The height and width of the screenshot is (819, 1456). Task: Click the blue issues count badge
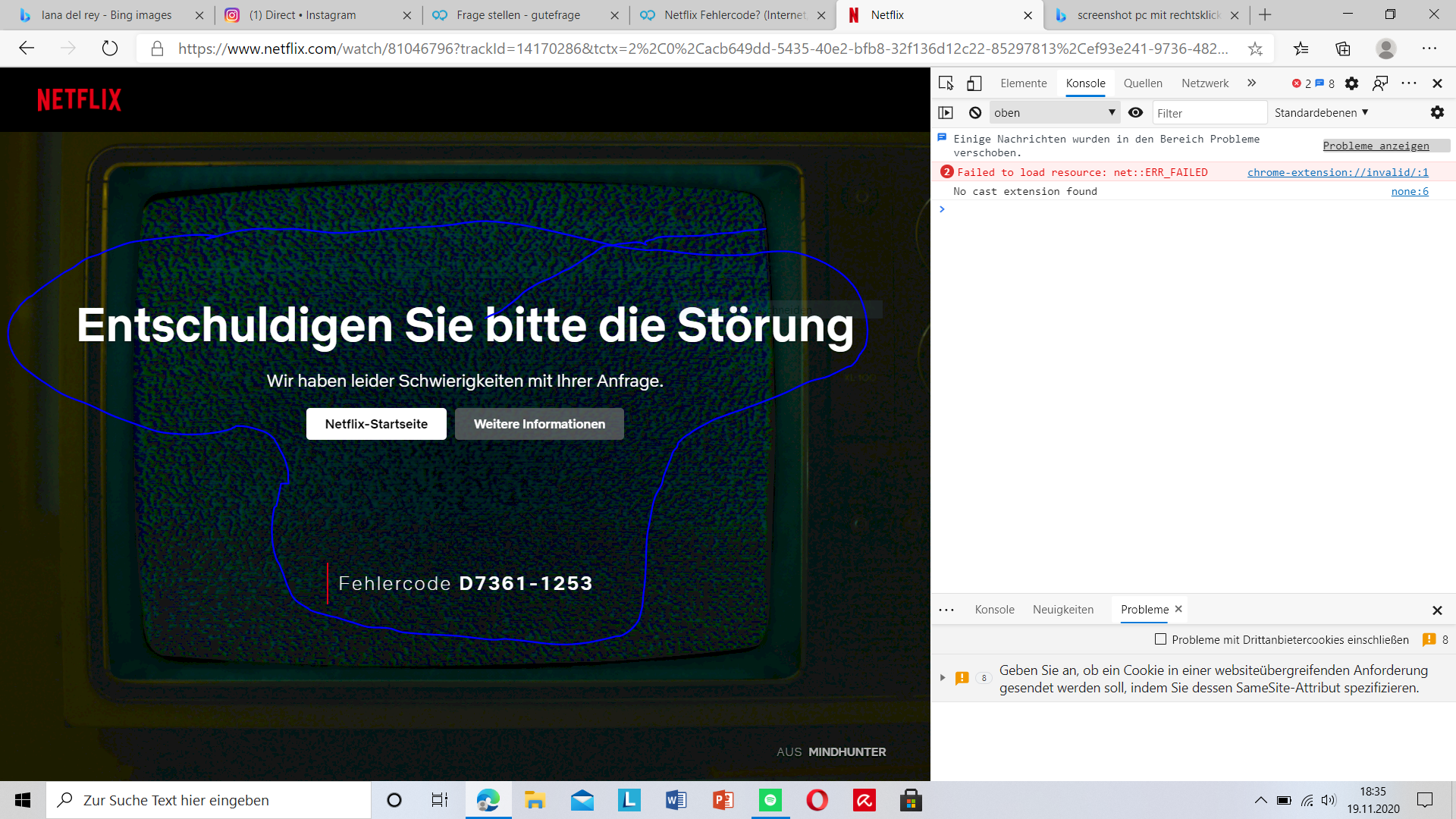pyautogui.click(x=1325, y=83)
